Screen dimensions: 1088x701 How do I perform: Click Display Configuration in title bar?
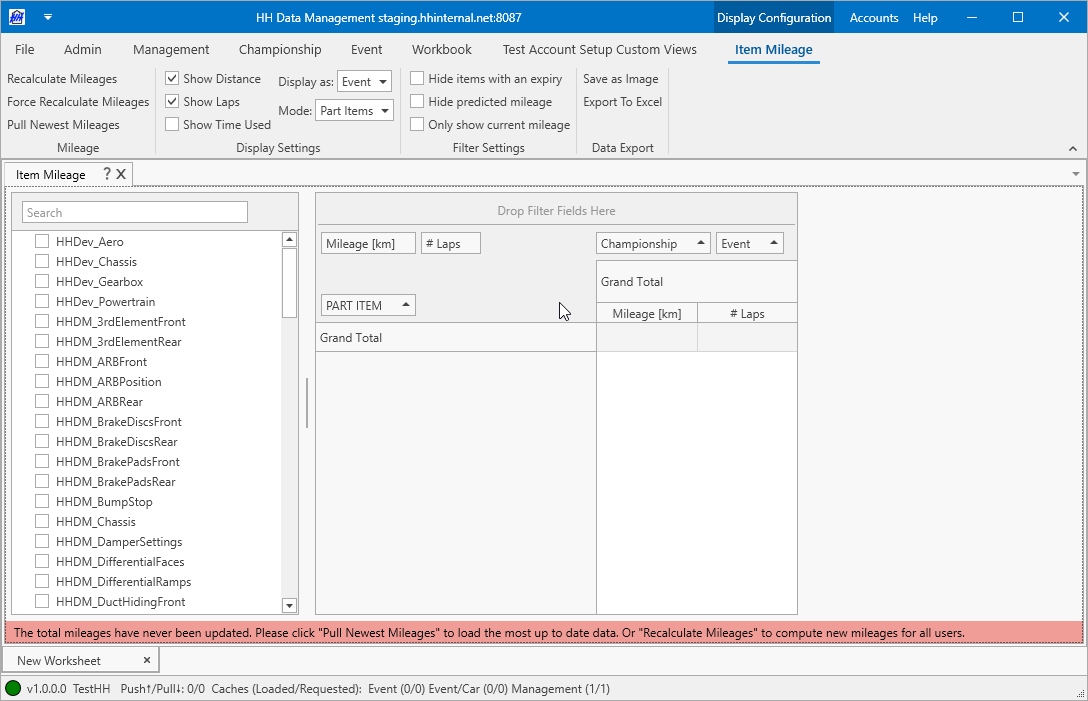point(774,17)
